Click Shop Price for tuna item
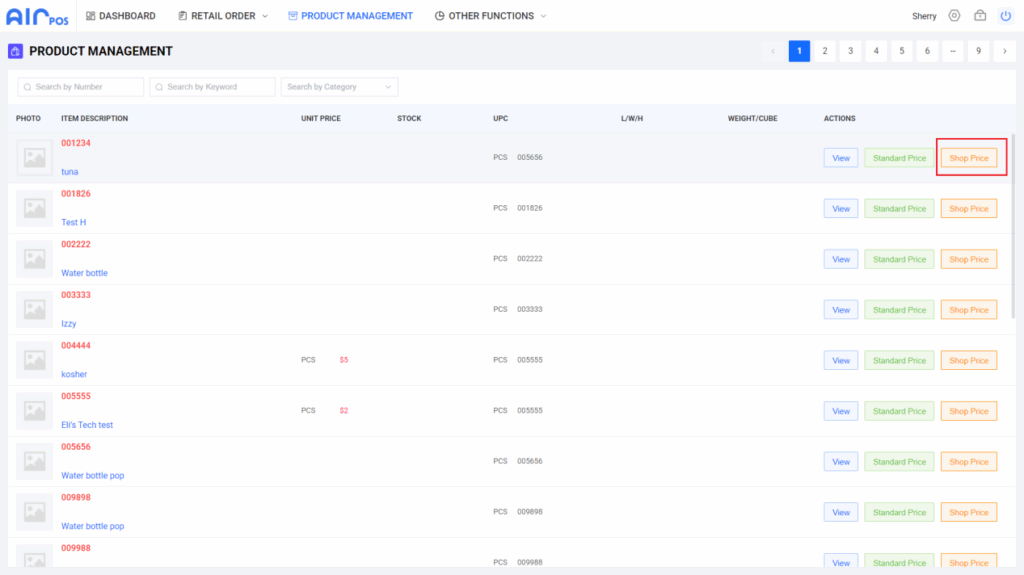Image resolution: width=1024 pixels, height=575 pixels. point(968,158)
